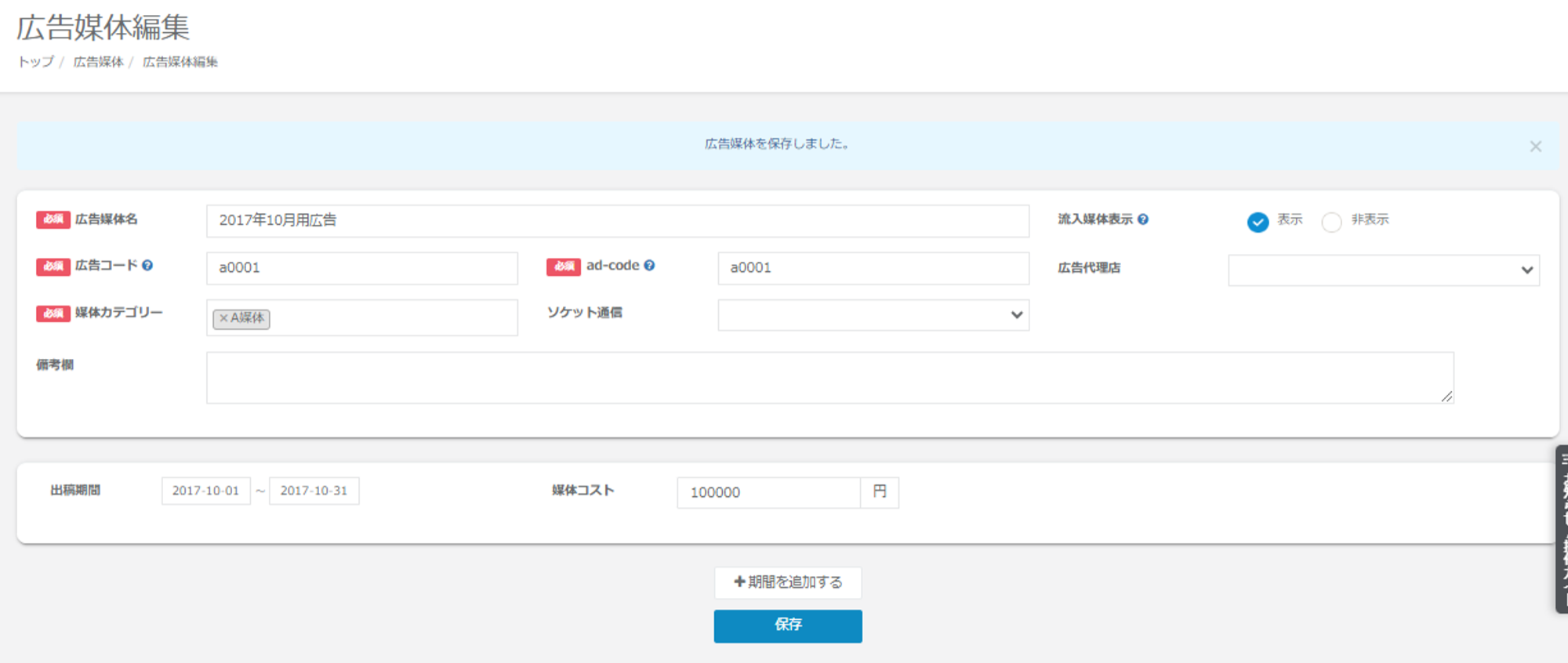Remove the A媒体 category tag
Screen dimensions: 1568x663
223,318
